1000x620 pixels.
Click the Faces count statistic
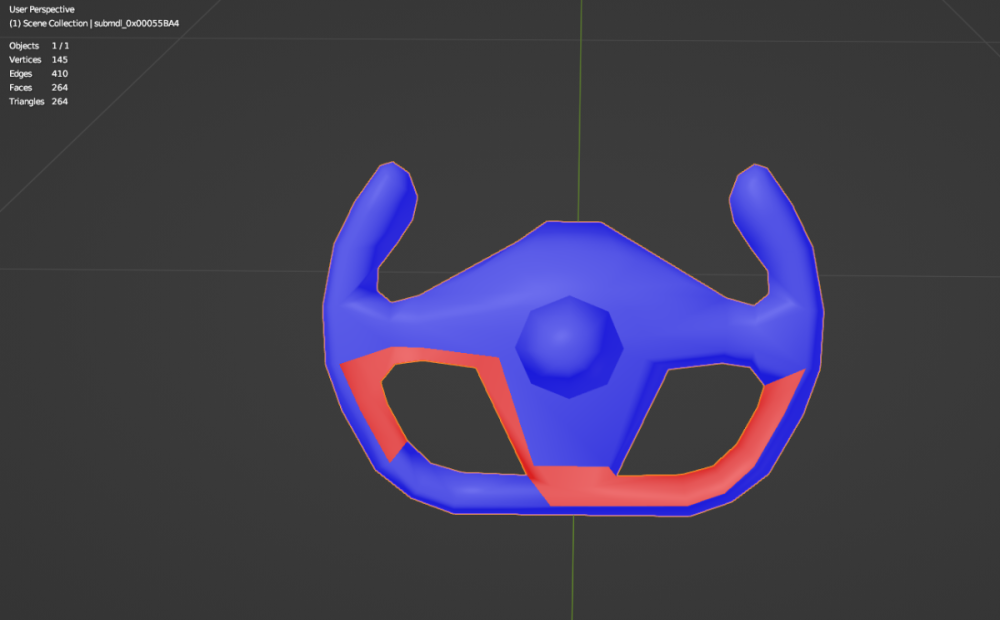tap(38, 88)
